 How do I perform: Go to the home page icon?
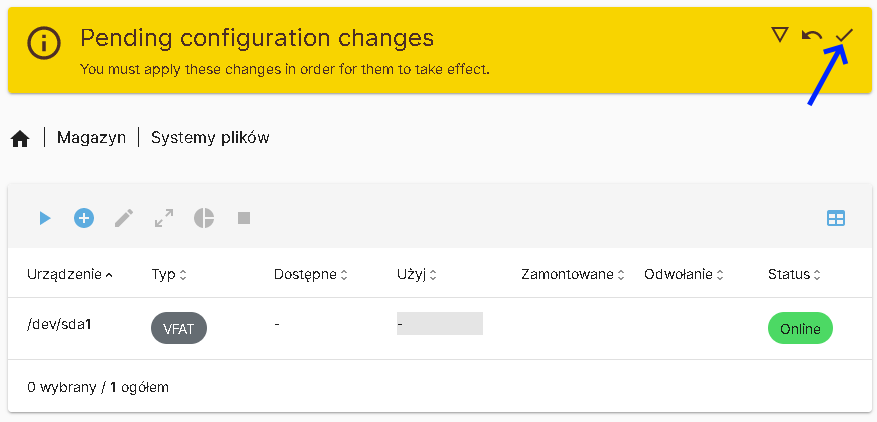point(20,138)
